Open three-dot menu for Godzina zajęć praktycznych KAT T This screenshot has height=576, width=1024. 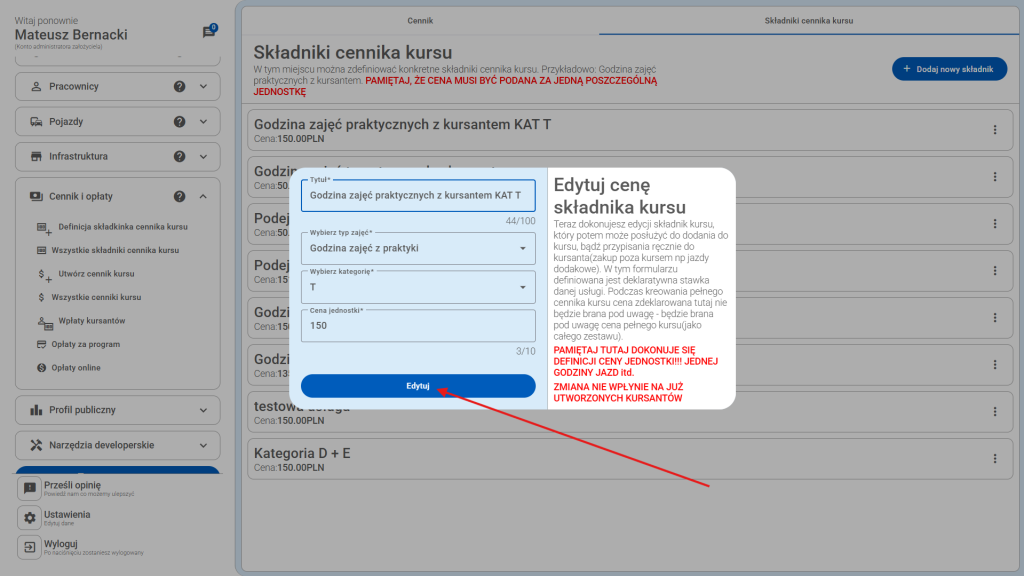click(x=994, y=130)
